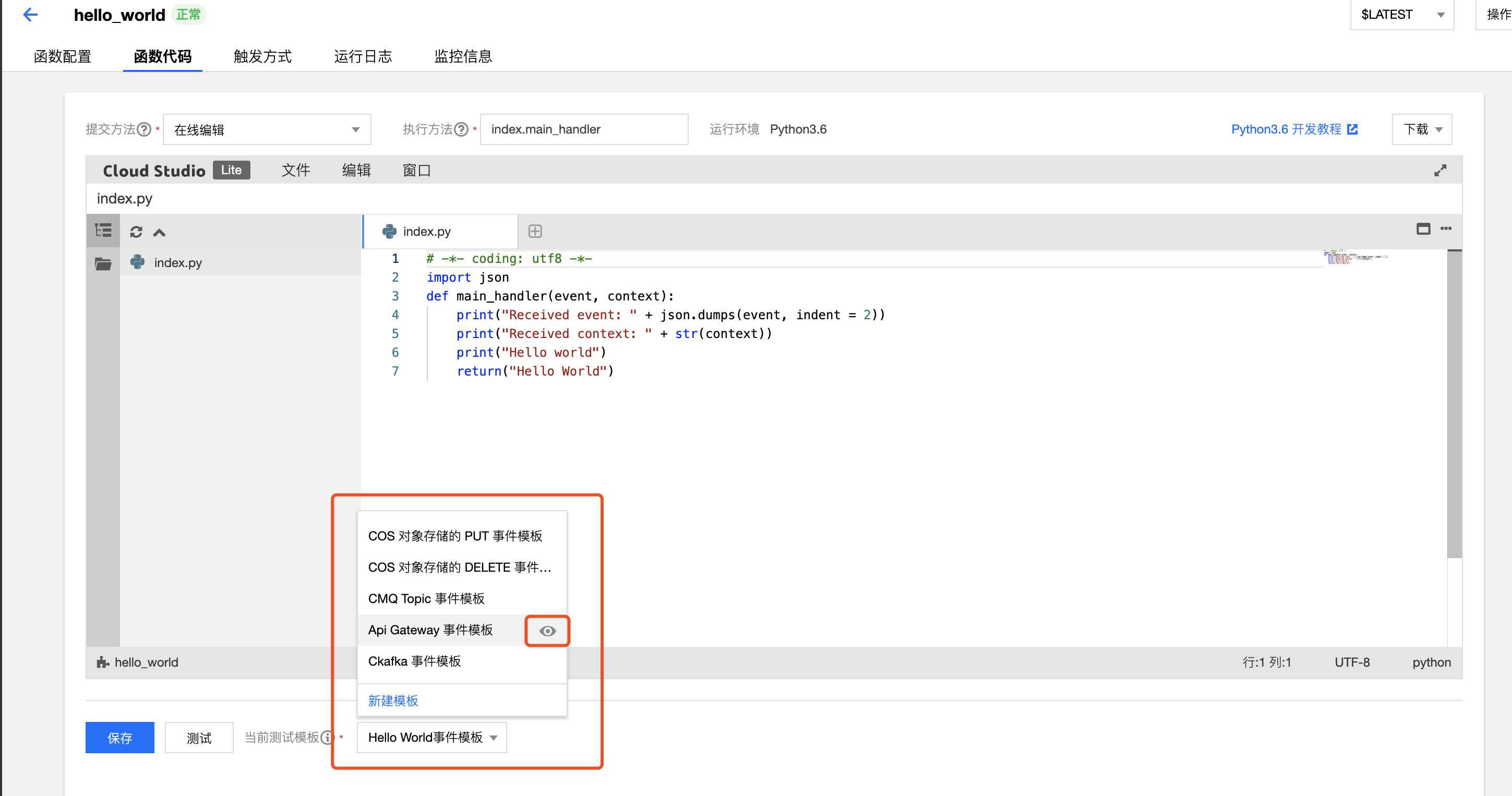The image size is (1512, 796).
Task: Open the 在线编辑 submission method dropdown
Action: [267, 129]
